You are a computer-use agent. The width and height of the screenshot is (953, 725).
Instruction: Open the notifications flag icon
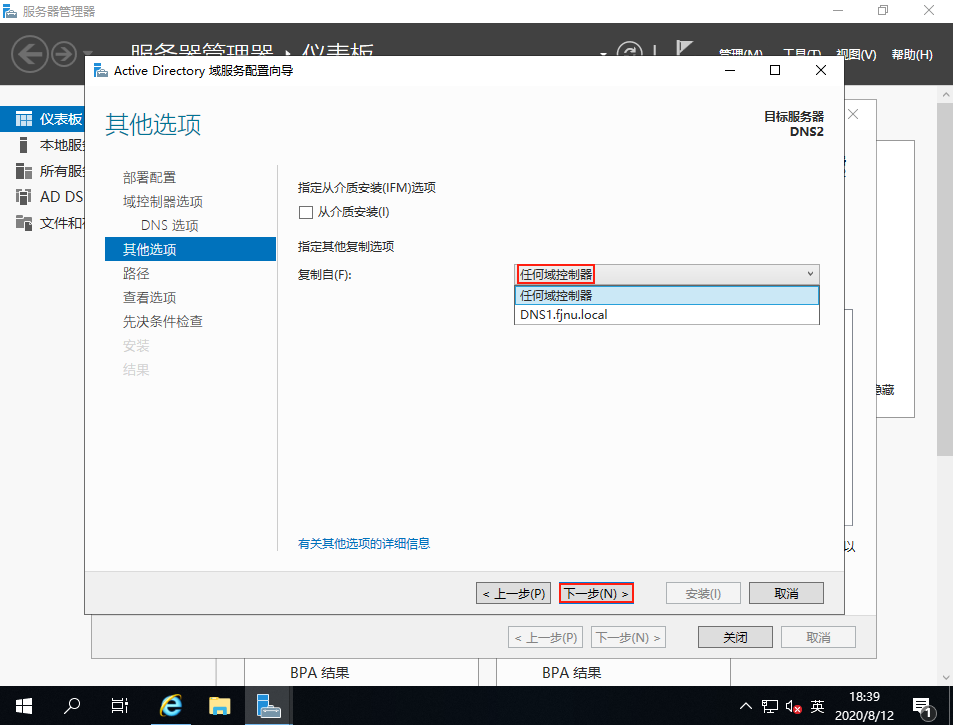coord(684,49)
